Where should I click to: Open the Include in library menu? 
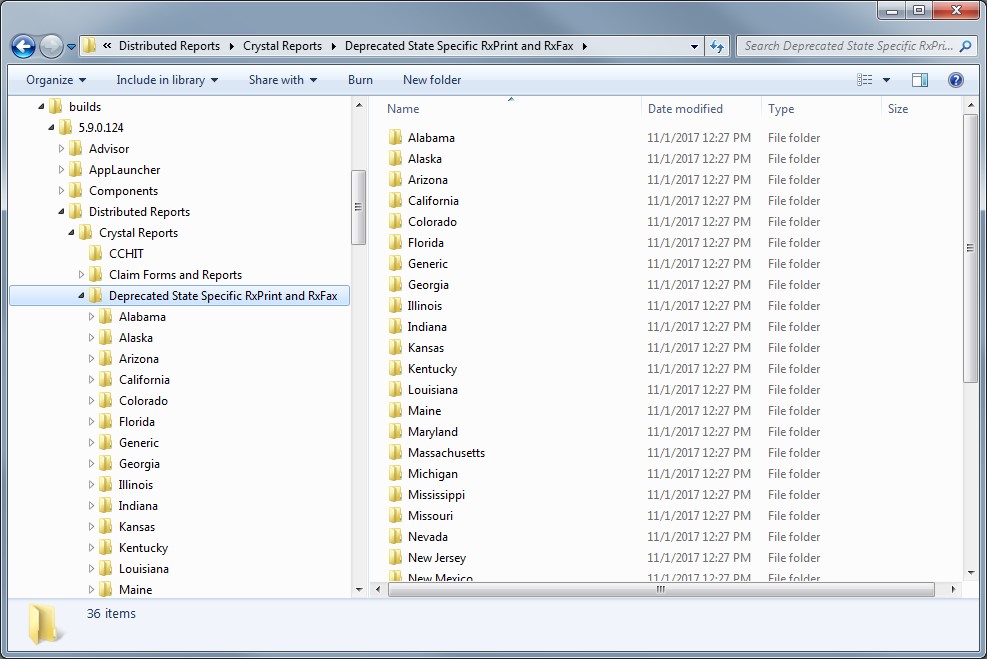pyautogui.click(x=166, y=79)
